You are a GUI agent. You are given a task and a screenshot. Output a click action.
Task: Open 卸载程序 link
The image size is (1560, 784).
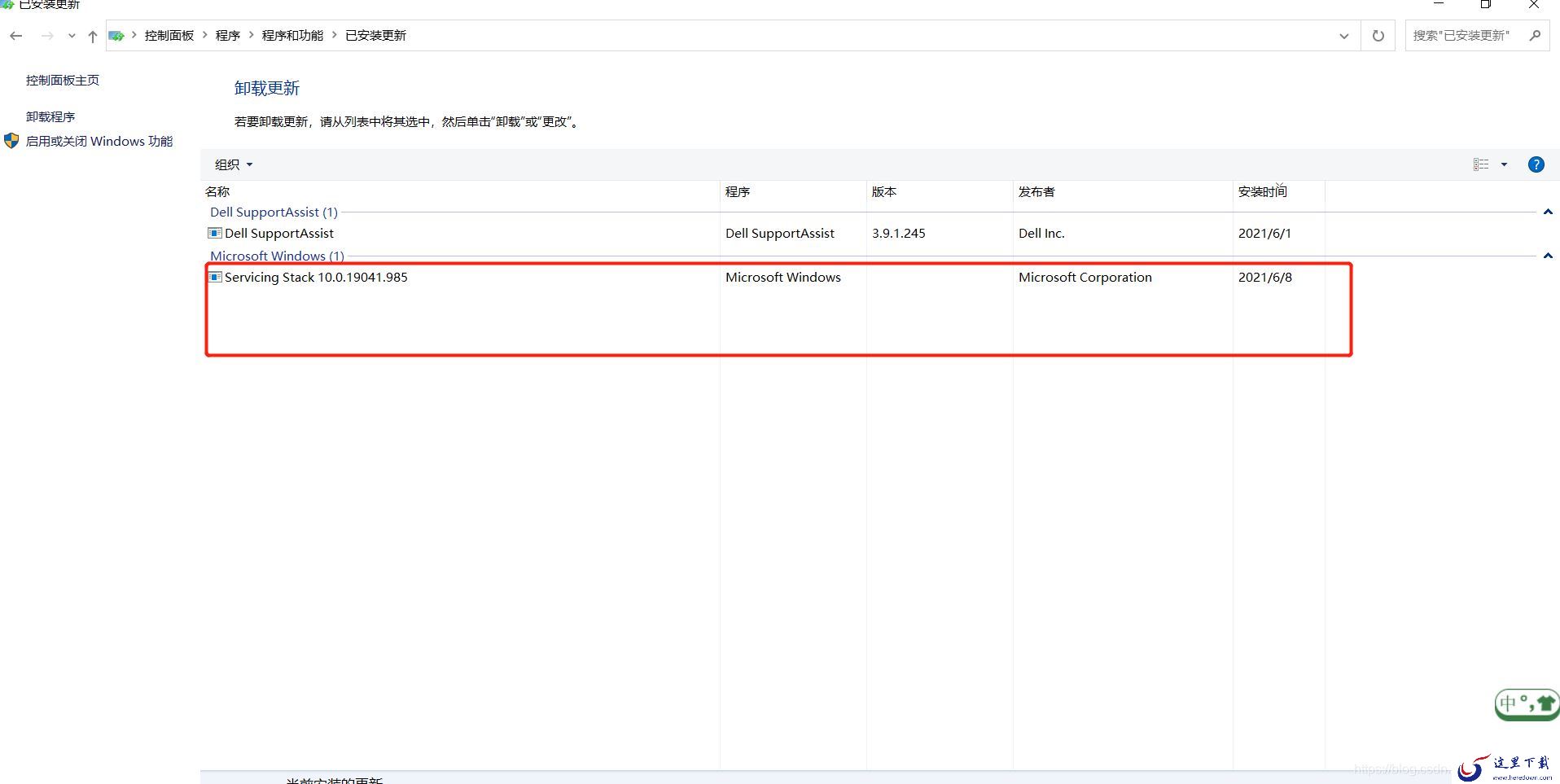tap(50, 116)
